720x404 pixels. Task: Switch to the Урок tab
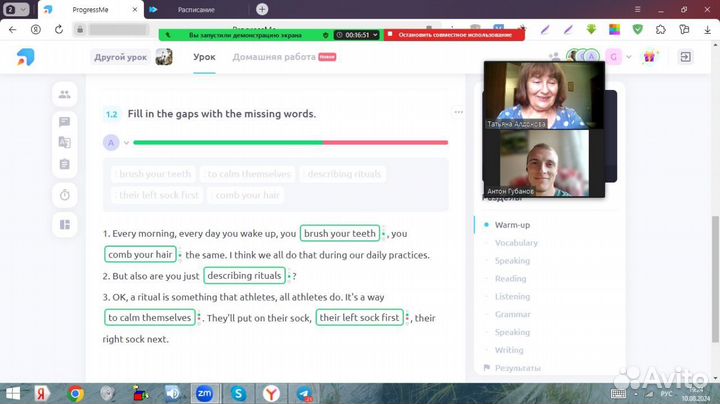pyautogui.click(x=204, y=57)
